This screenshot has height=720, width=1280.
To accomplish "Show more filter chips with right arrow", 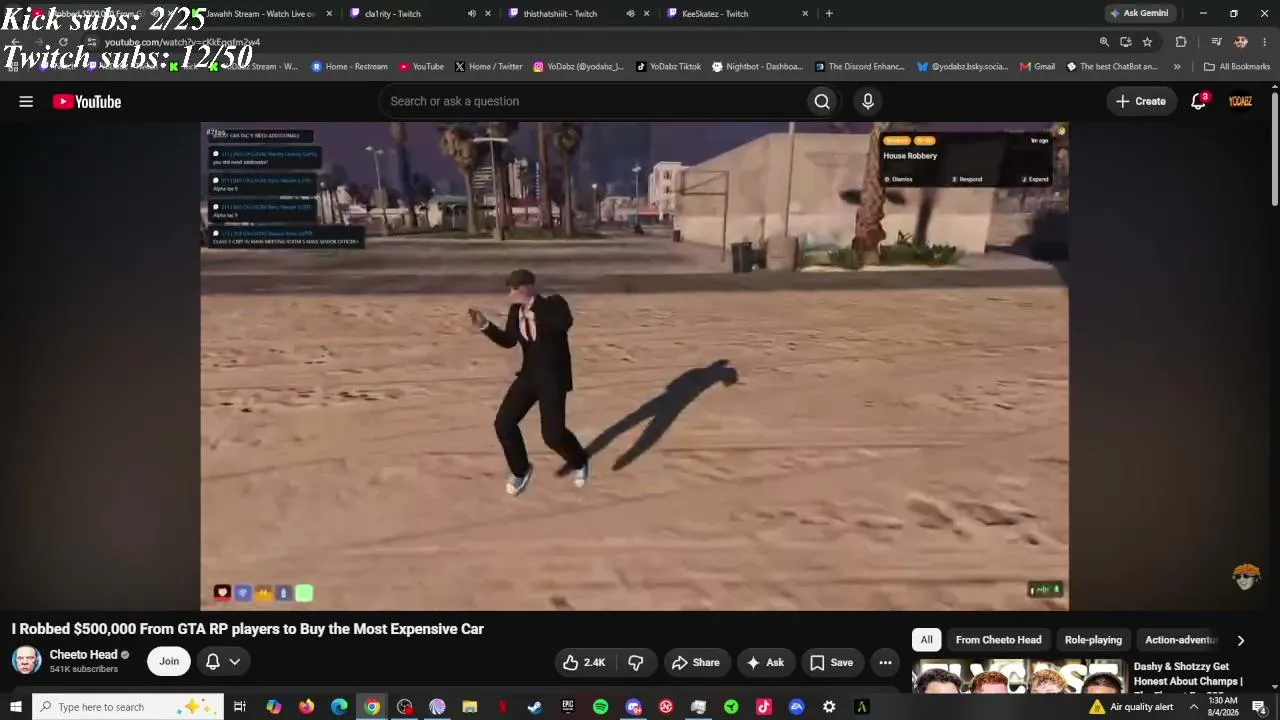I will coord(1241,640).
